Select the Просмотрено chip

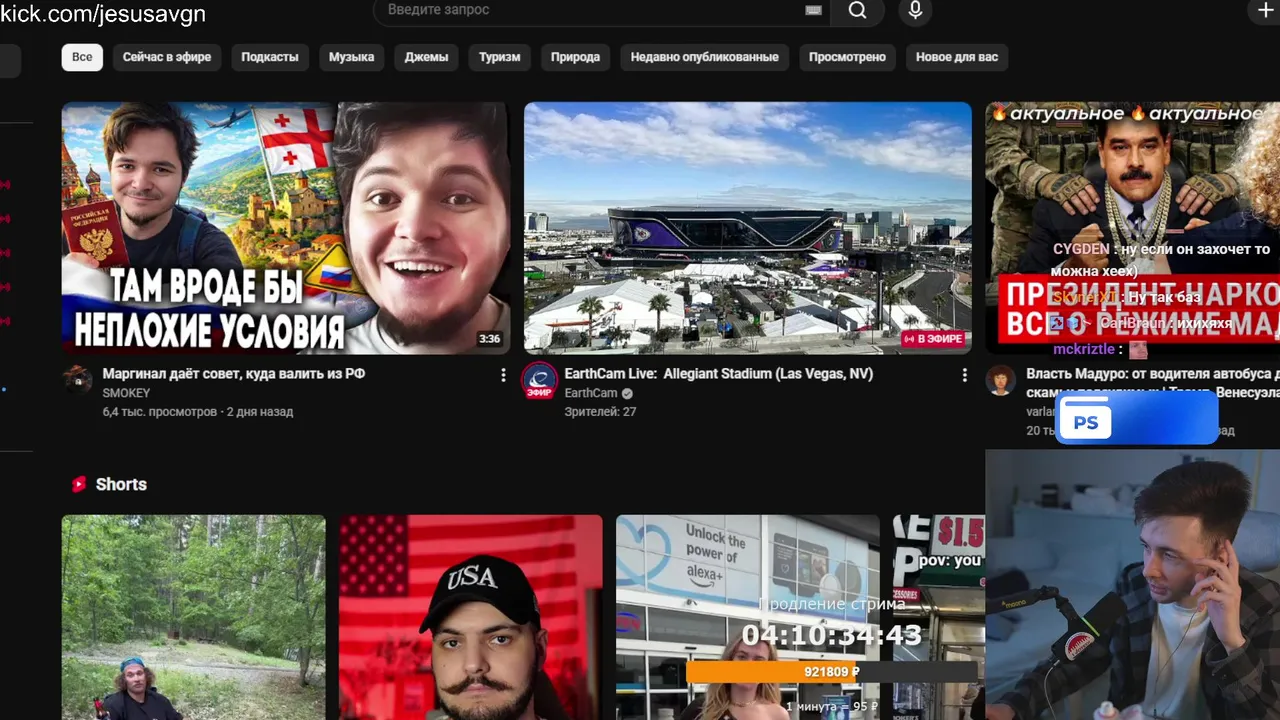click(847, 57)
